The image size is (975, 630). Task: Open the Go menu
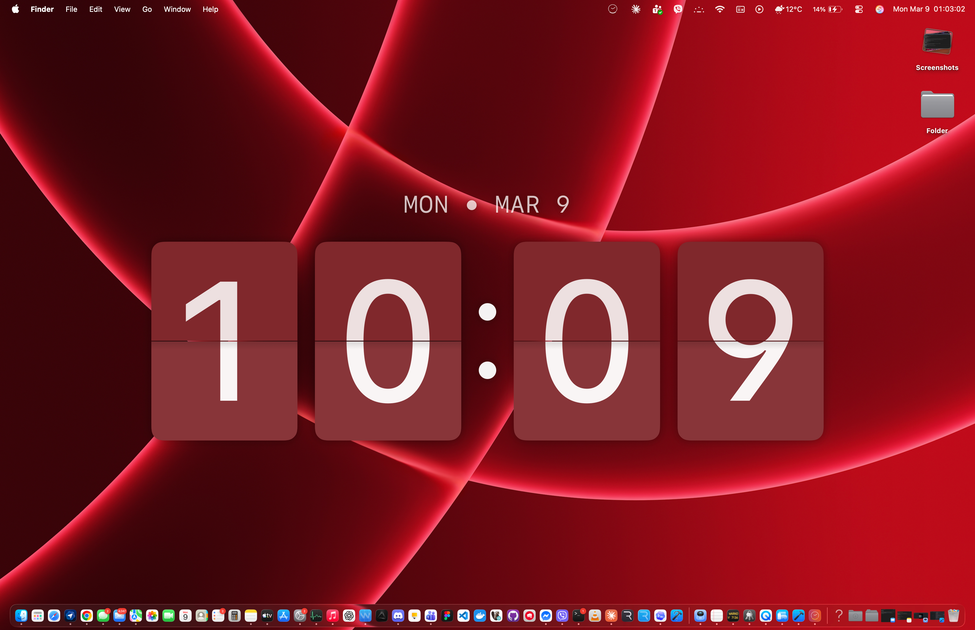[147, 9]
